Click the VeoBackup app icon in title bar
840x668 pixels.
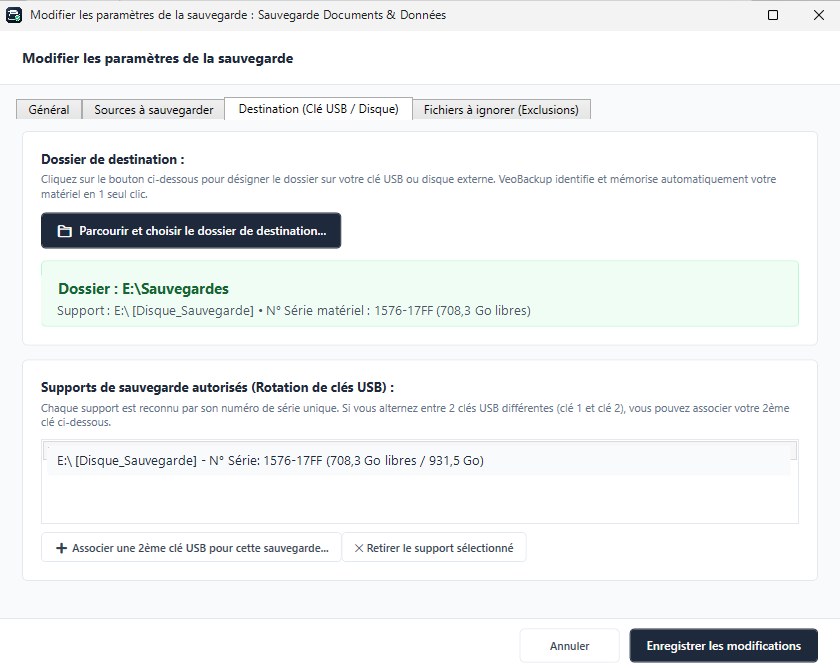14,15
